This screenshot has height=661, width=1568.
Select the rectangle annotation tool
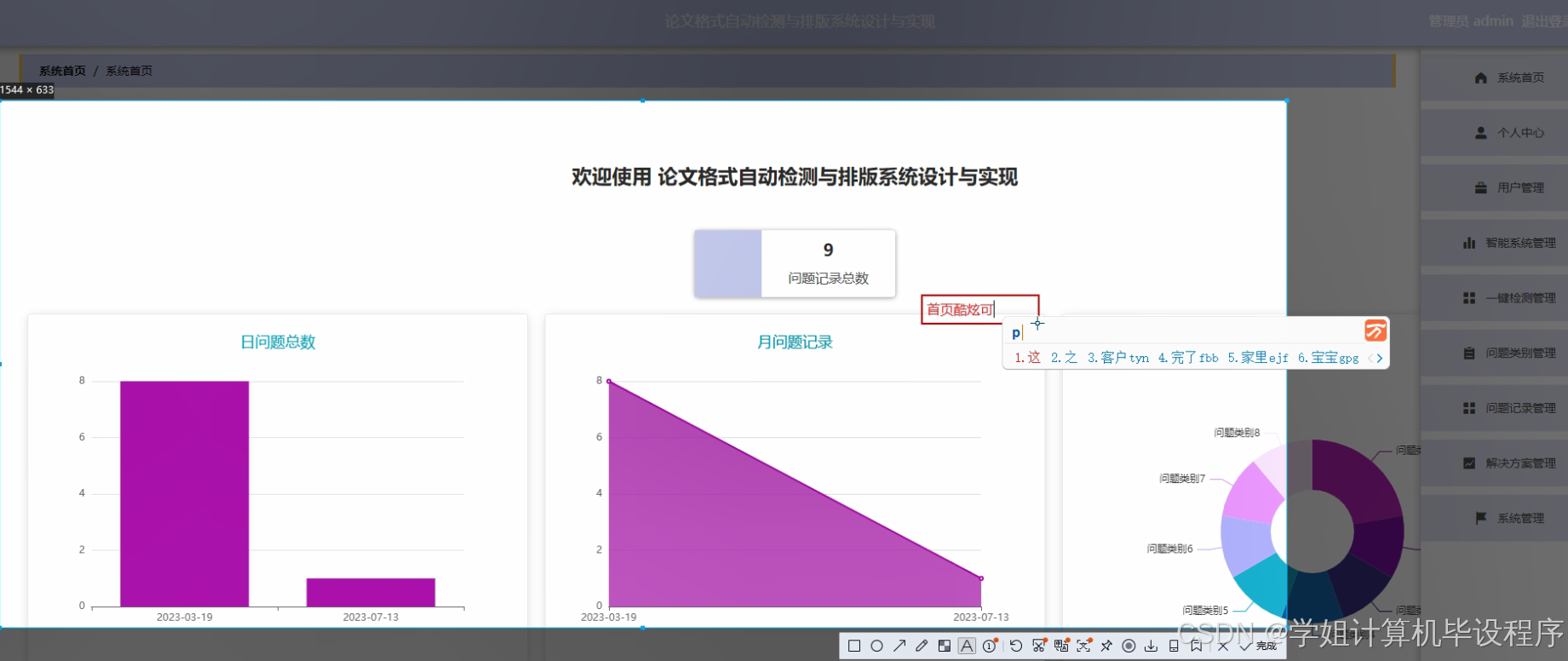[x=854, y=646]
